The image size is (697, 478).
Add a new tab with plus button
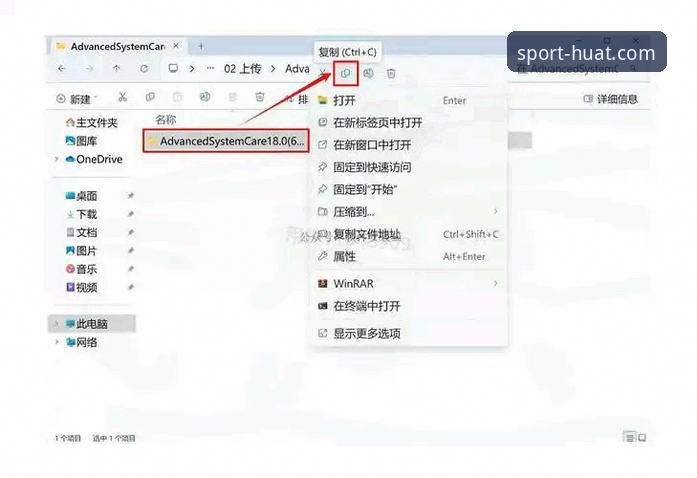click(x=201, y=46)
